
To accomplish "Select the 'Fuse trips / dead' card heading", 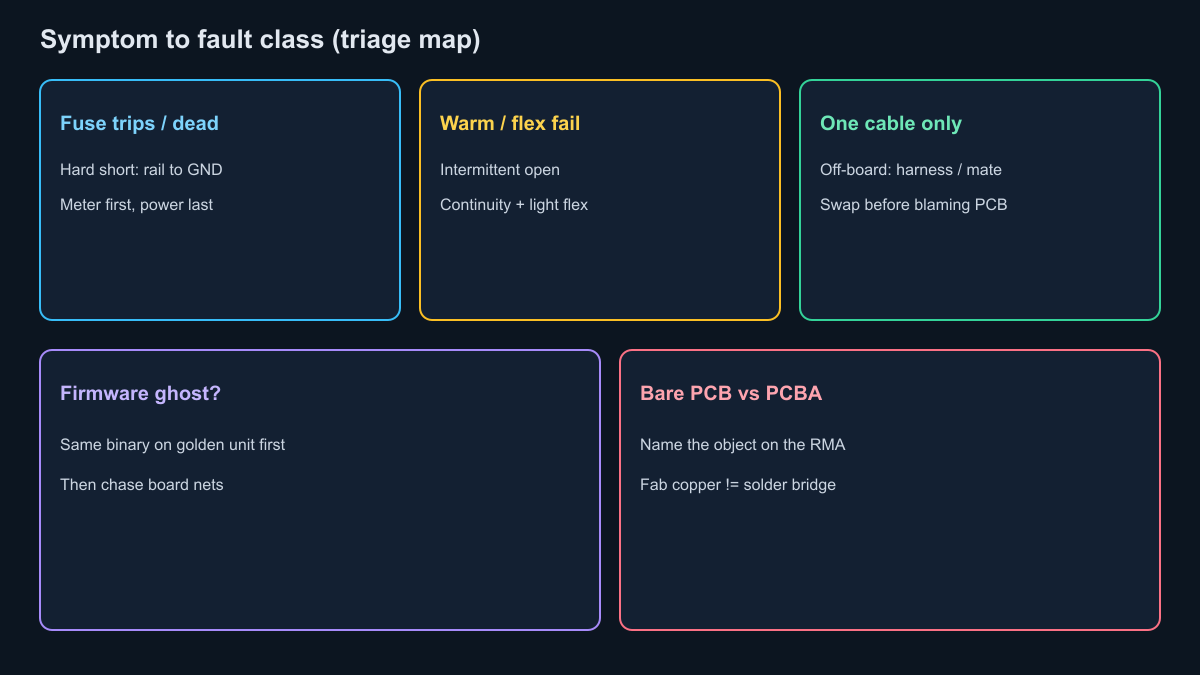I will coord(139,123).
